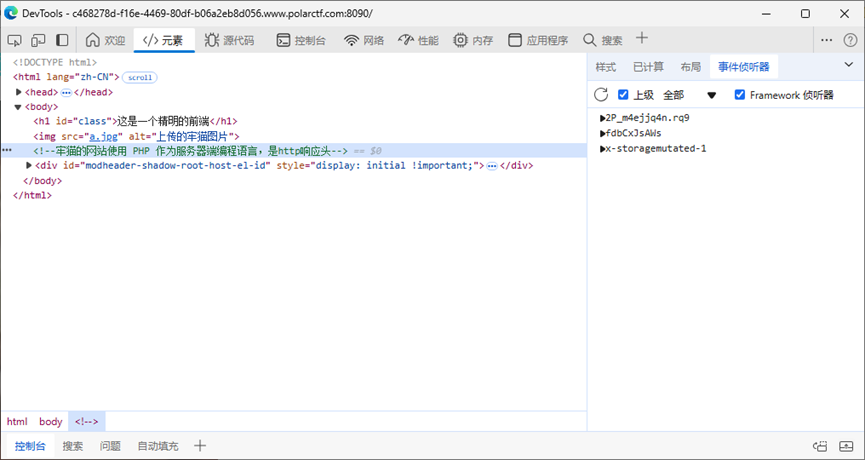Expand the x-storagemutated-1 event listener
Screen dimensions: 865x460
[x=602, y=149]
